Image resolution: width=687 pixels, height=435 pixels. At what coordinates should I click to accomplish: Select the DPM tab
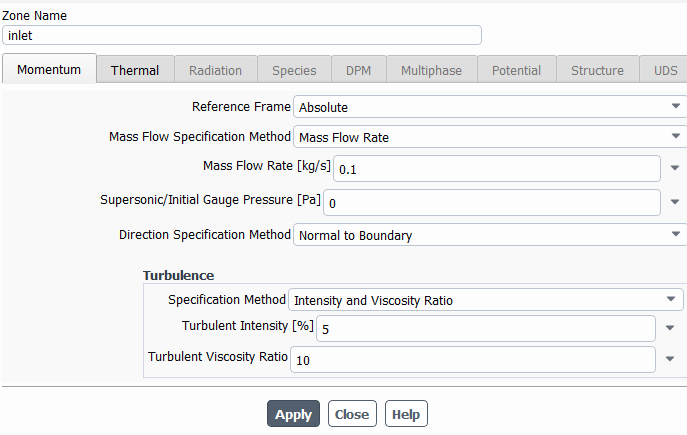[x=358, y=70]
